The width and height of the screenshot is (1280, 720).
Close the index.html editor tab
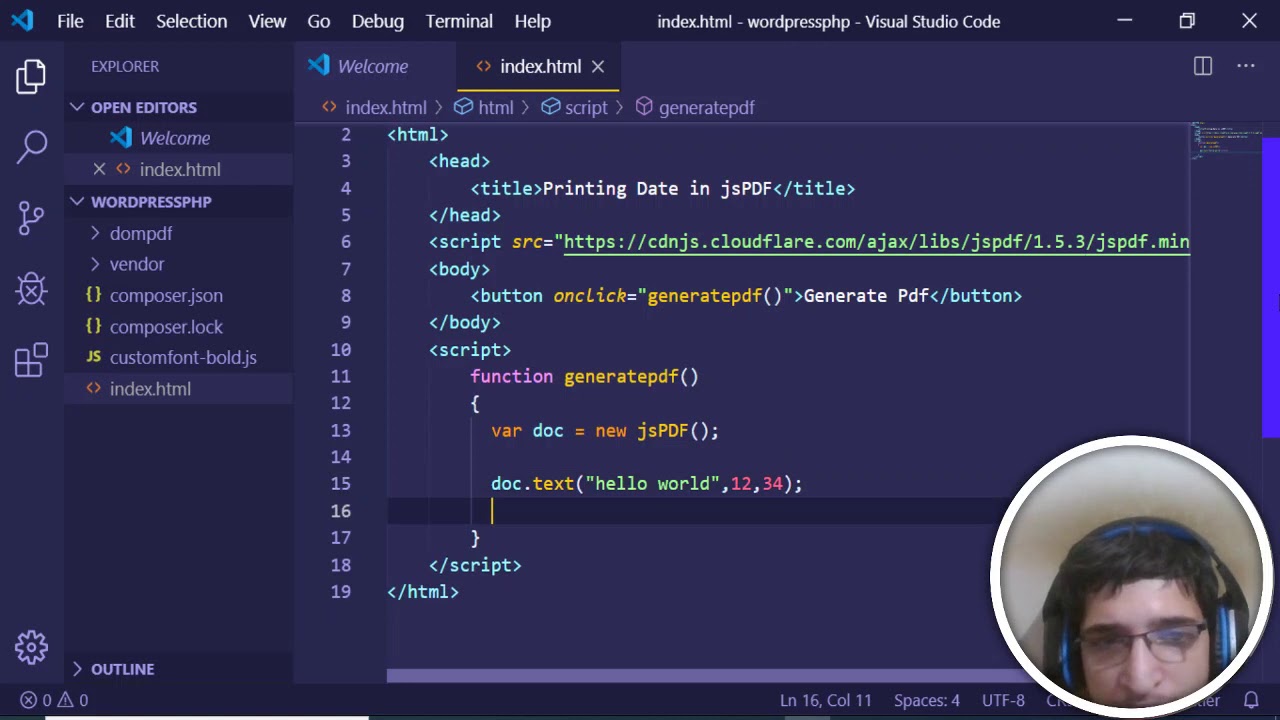point(597,66)
